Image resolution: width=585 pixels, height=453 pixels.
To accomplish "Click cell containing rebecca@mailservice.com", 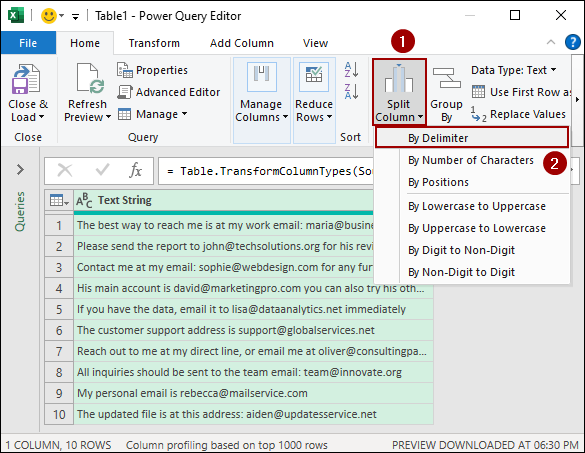I will (253, 393).
